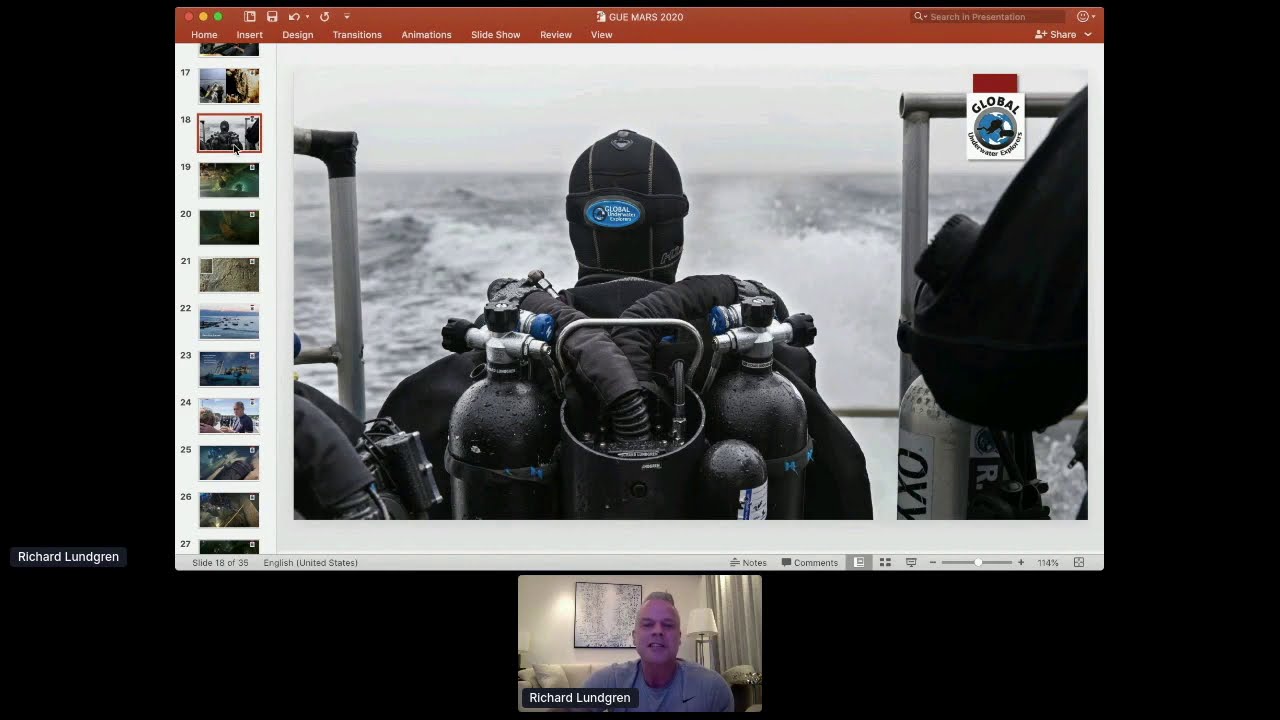
Task: Toggle the Notes pane
Action: 748,563
